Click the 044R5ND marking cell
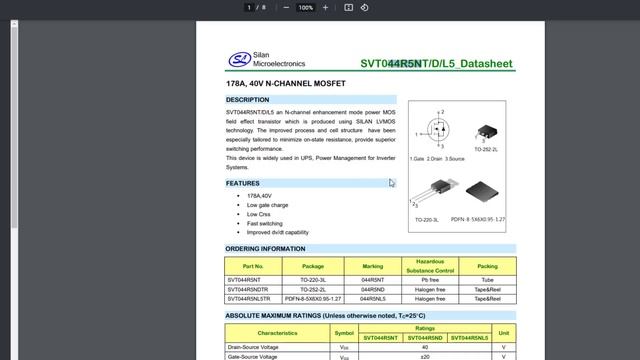 373,289
